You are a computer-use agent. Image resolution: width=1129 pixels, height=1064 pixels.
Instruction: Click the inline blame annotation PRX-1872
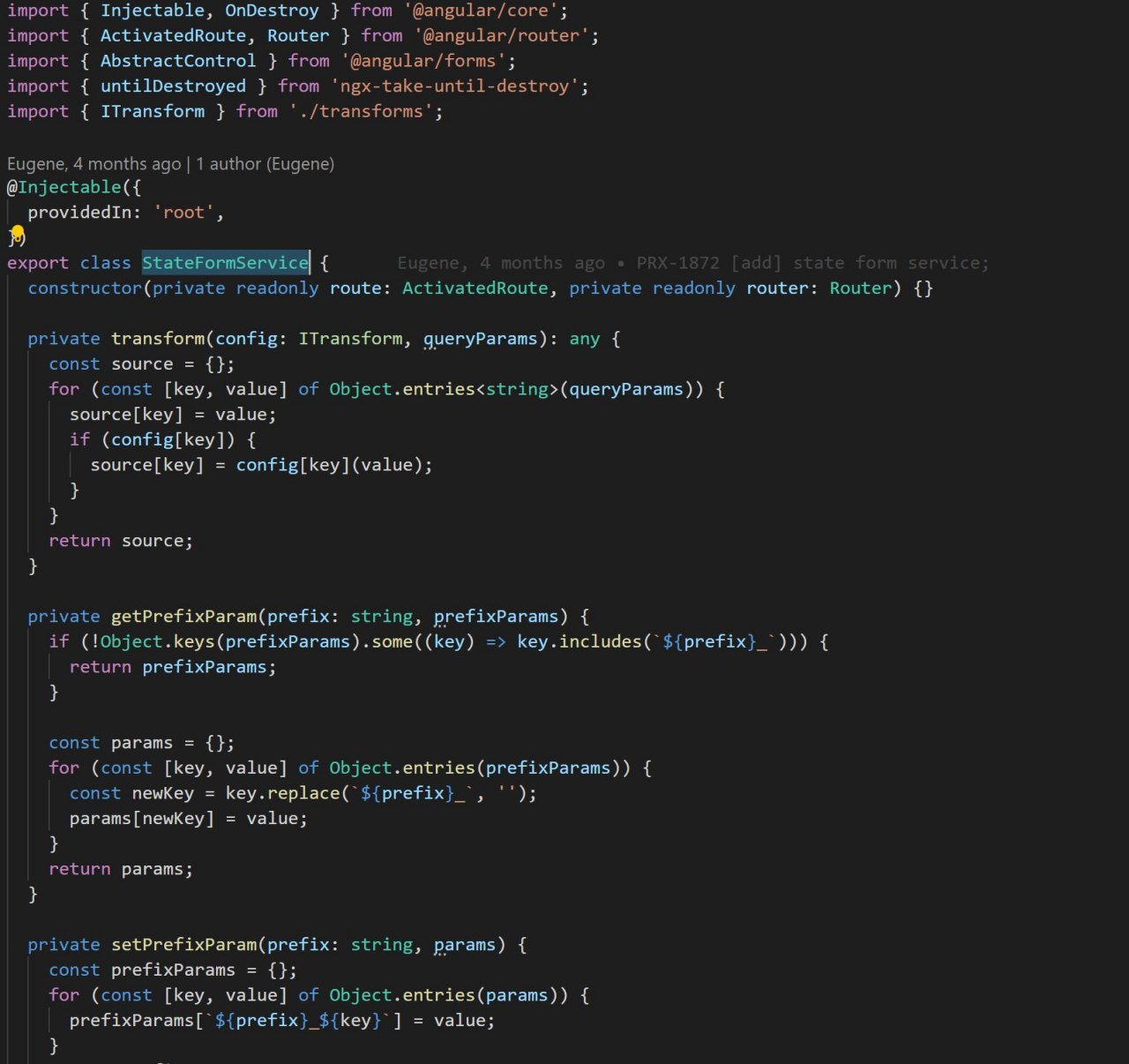click(x=677, y=263)
